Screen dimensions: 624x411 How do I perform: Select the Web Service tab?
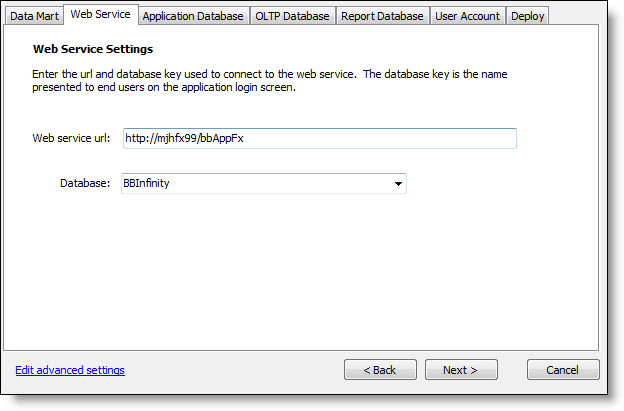tap(100, 15)
